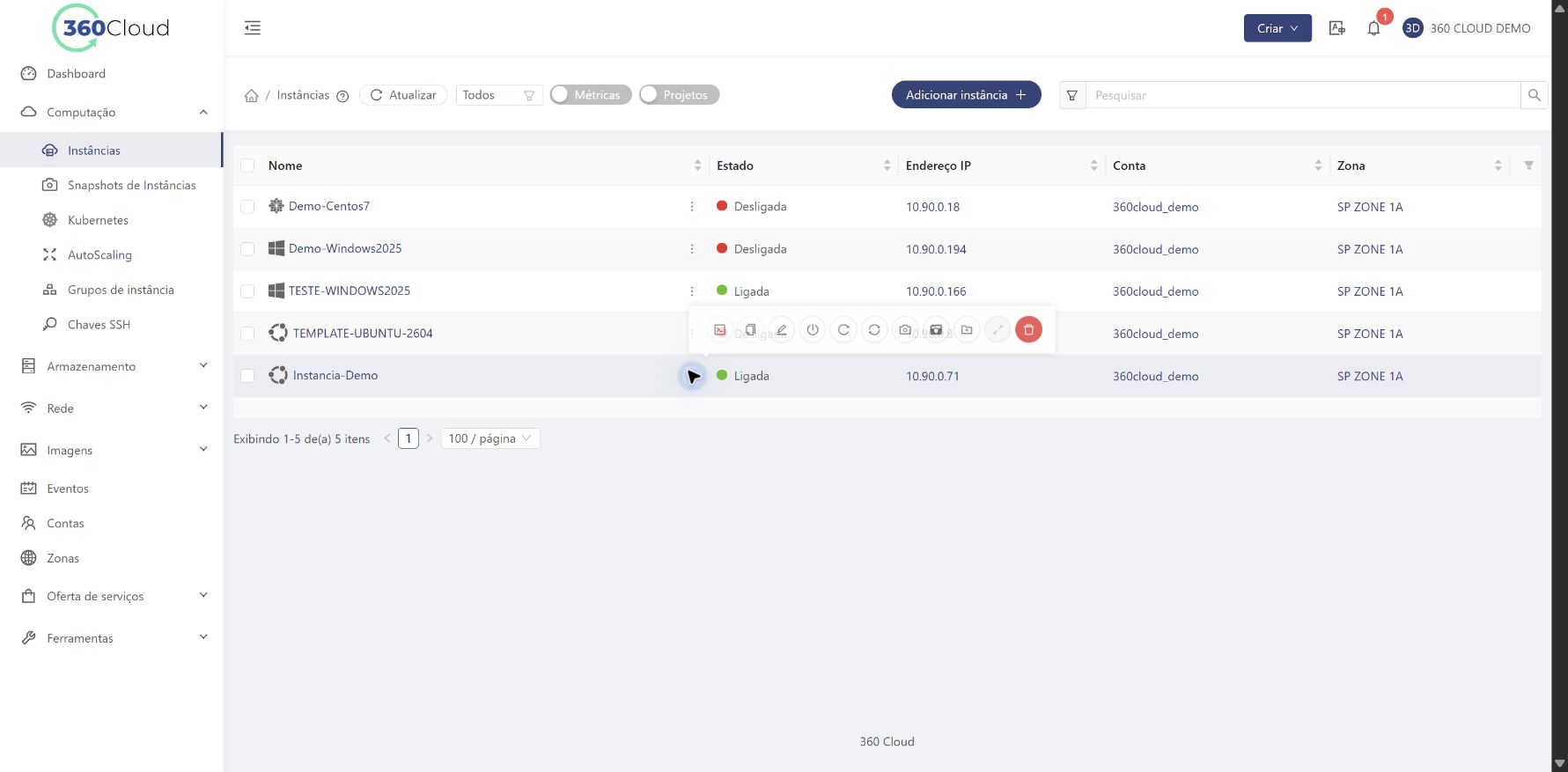
Task: Open the 100 / página size dropdown
Action: (490, 438)
